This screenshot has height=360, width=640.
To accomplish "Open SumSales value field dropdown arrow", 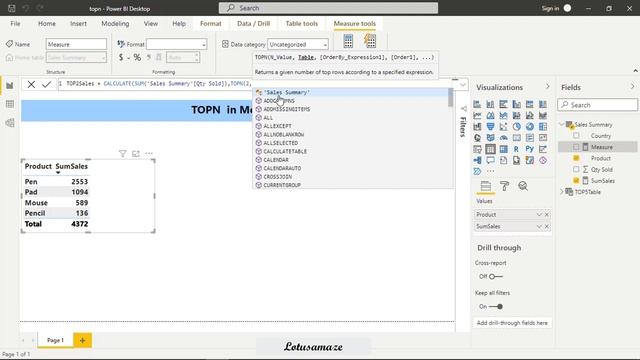I will (539, 227).
